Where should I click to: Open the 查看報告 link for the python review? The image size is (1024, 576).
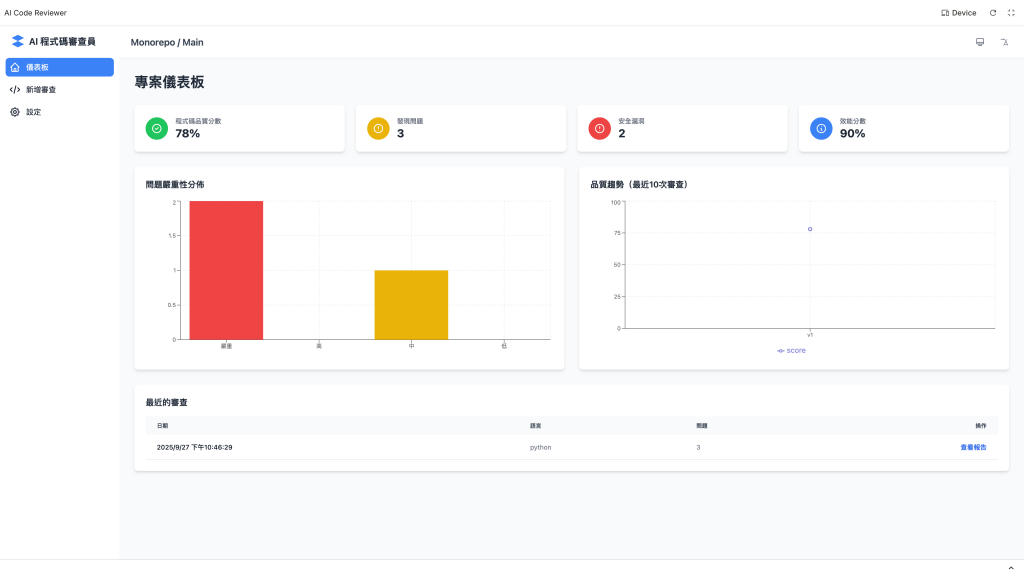point(973,447)
